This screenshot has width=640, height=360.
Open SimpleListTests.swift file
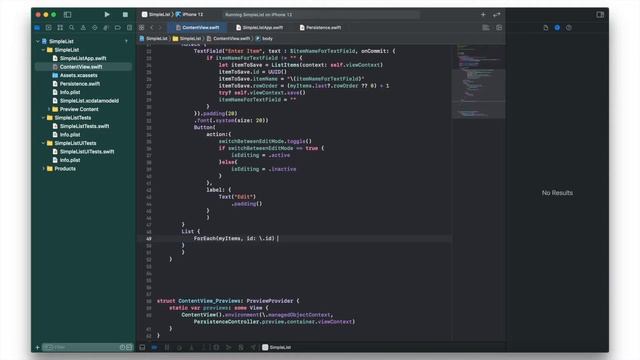[x=83, y=126]
